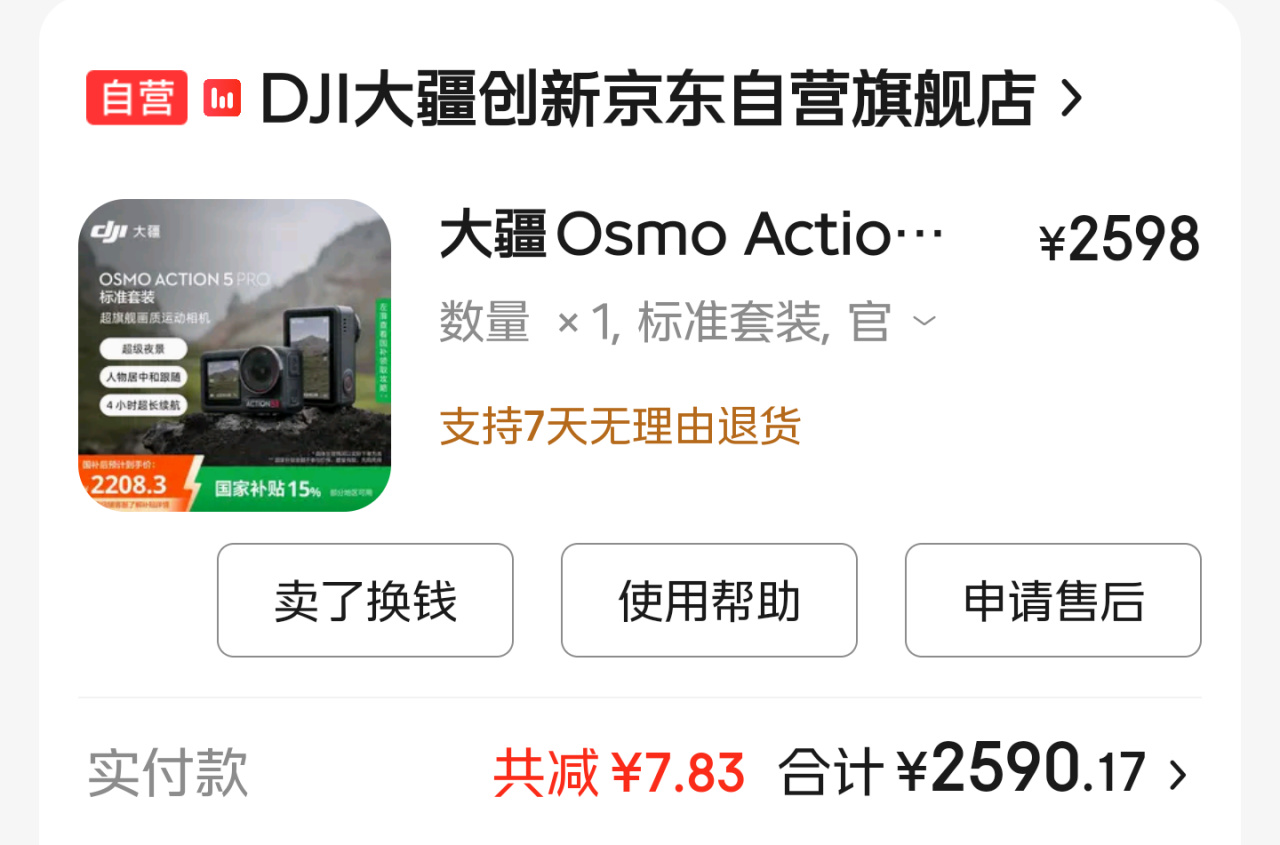The height and width of the screenshot is (845, 1280).
Task: Tap the ¥2598 item price
Action: point(1119,241)
